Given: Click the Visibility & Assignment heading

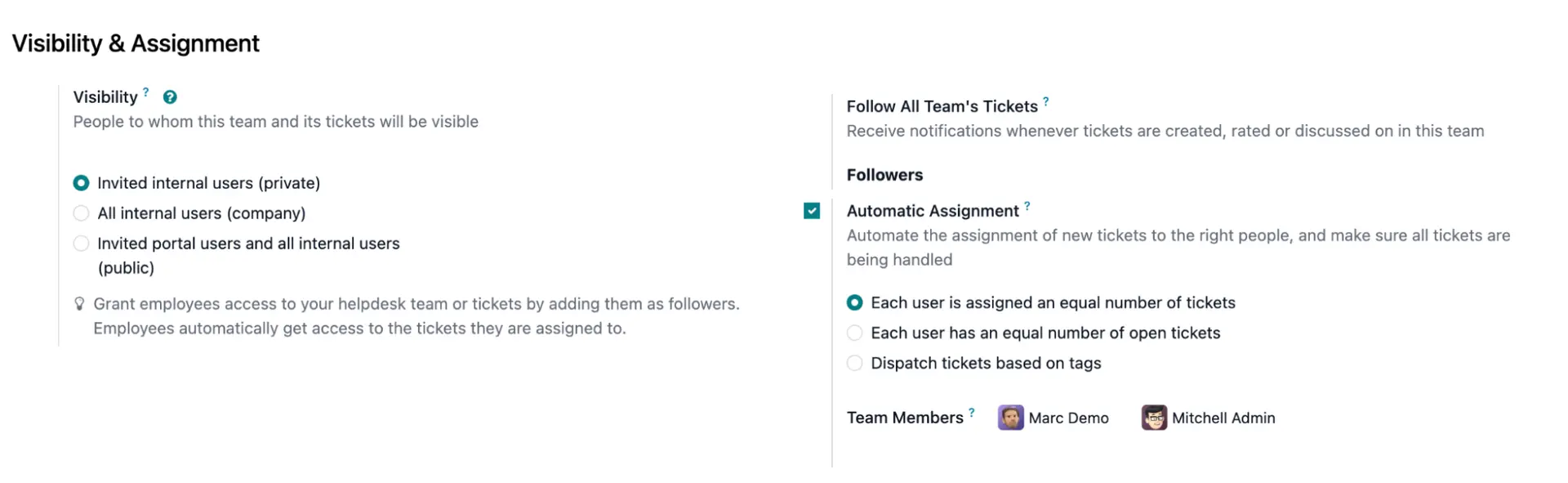Looking at the screenshot, I should coord(136,43).
